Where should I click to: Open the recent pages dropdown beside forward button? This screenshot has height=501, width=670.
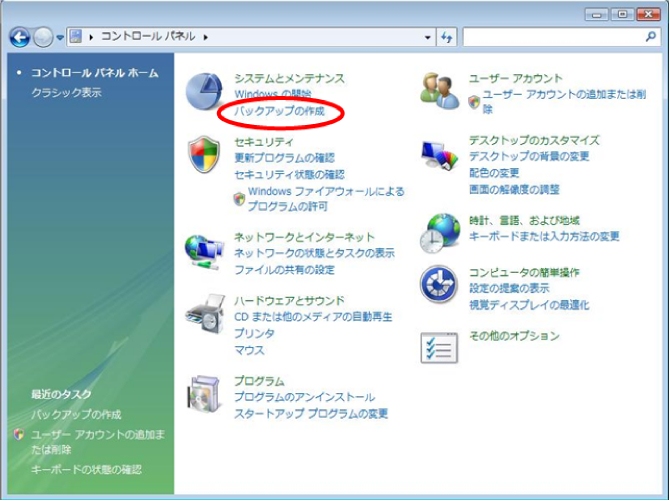(60, 37)
